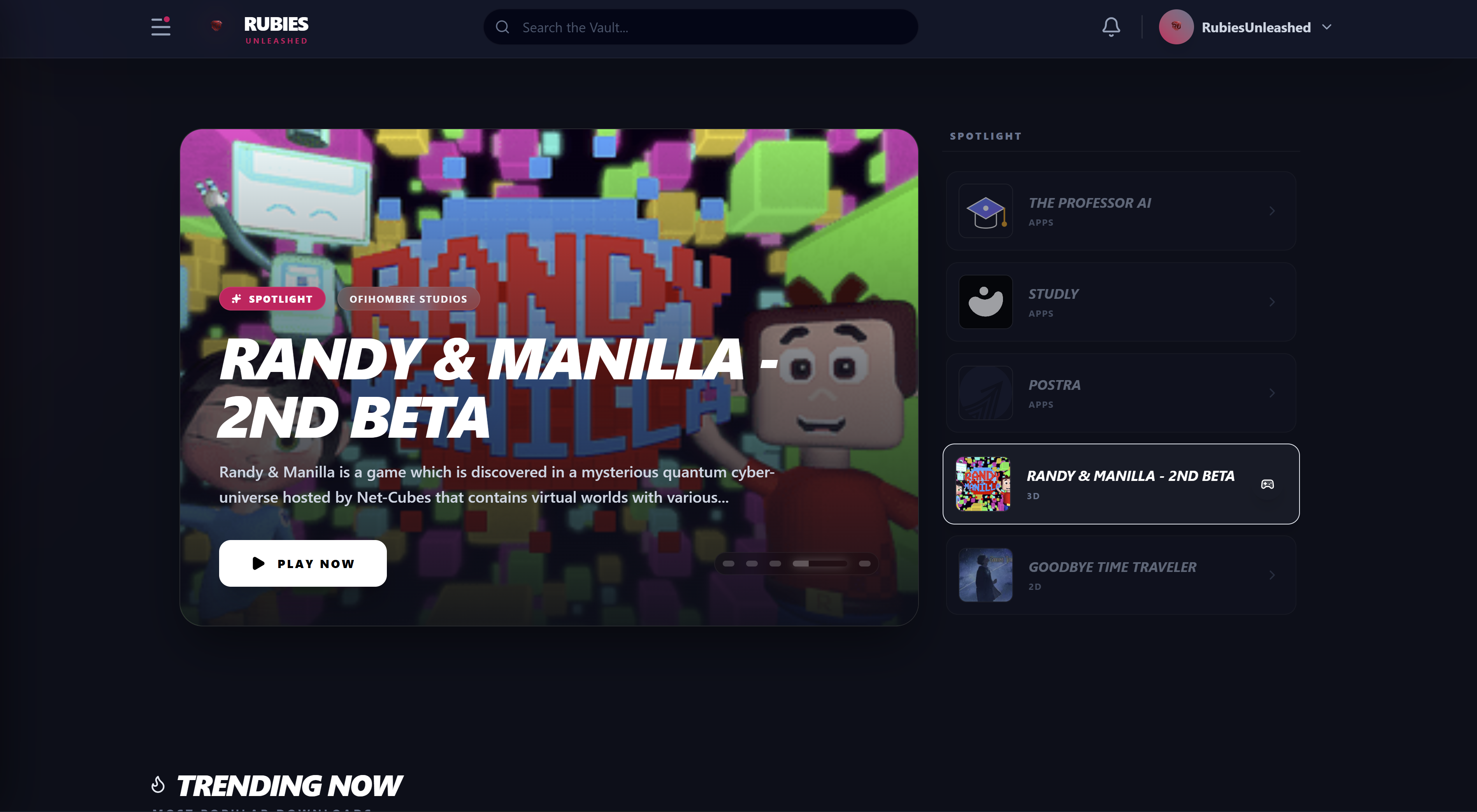Open The Professor AI chevron arrow
This screenshot has height=812, width=1477.
click(1272, 211)
